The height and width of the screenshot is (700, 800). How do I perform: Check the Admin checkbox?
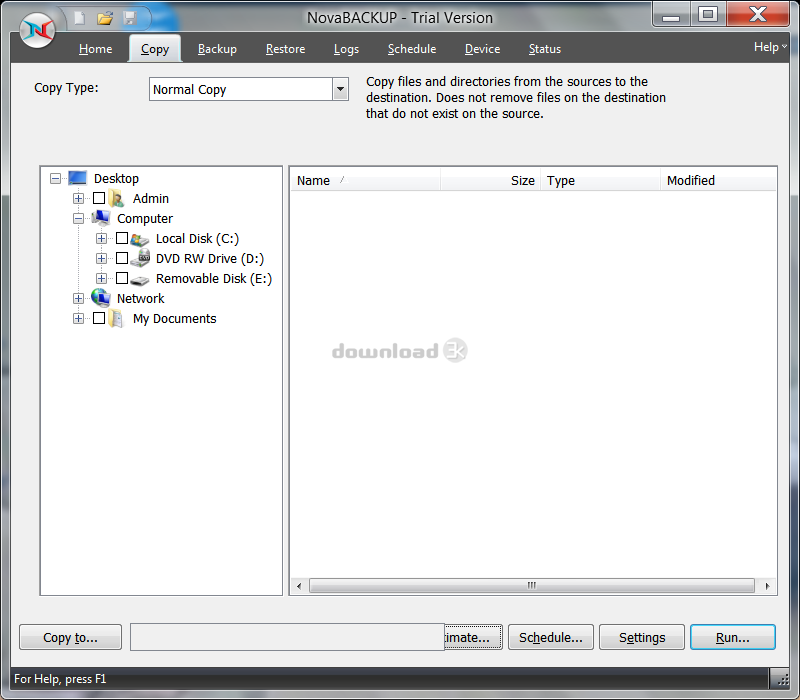click(99, 198)
